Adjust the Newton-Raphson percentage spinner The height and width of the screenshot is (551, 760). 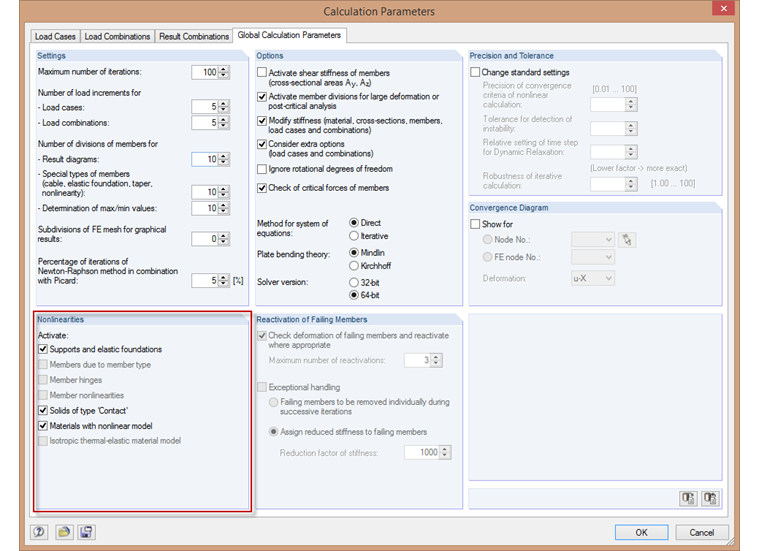[x=223, y=281]
